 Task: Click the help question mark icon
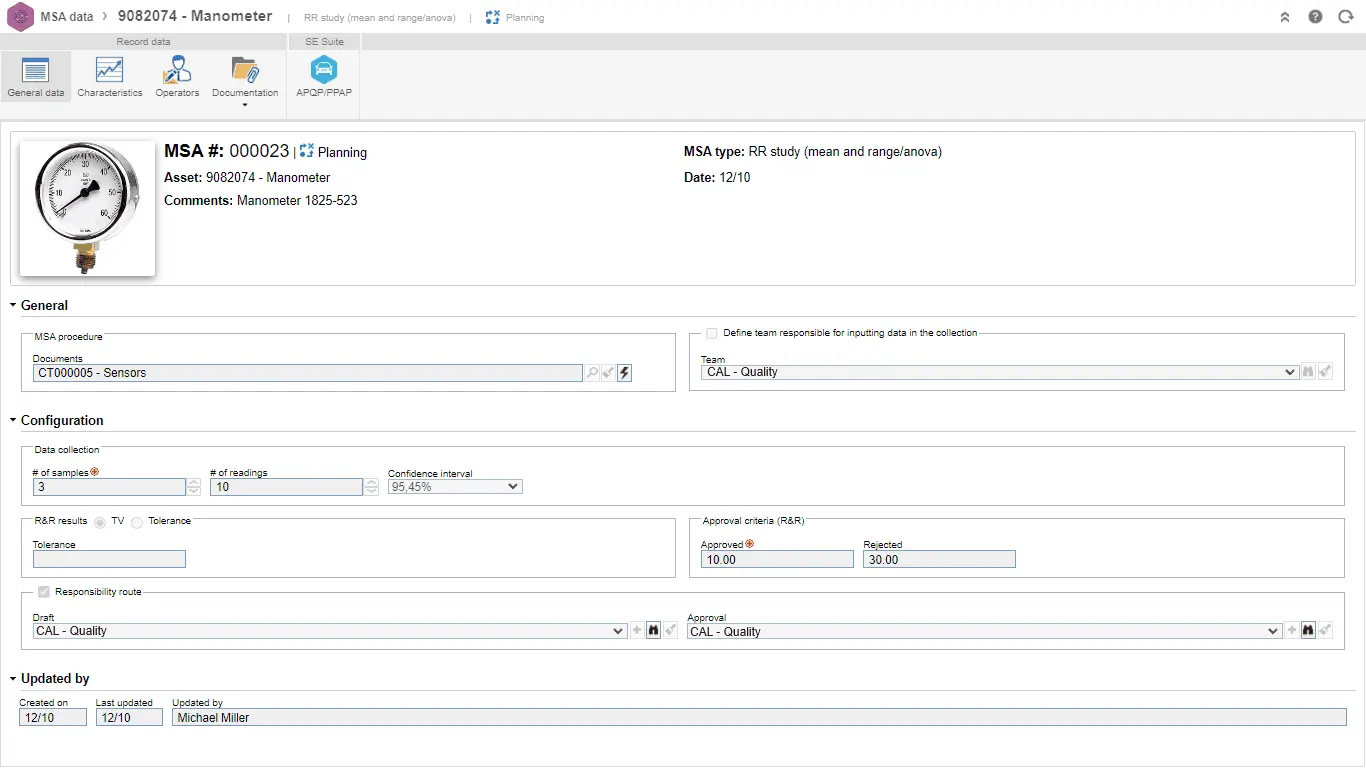[1315, 17]
